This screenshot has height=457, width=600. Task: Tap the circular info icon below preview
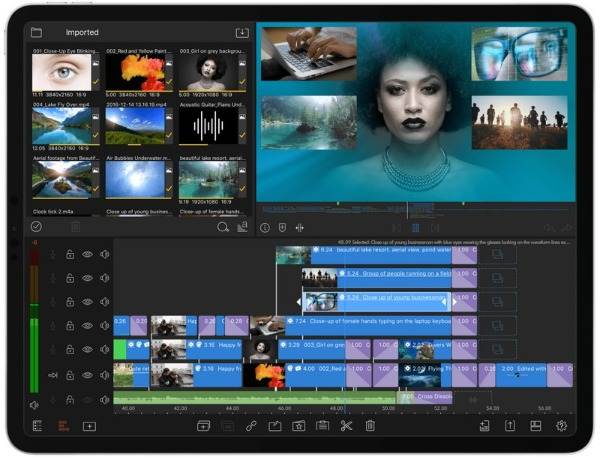[265, 228]
